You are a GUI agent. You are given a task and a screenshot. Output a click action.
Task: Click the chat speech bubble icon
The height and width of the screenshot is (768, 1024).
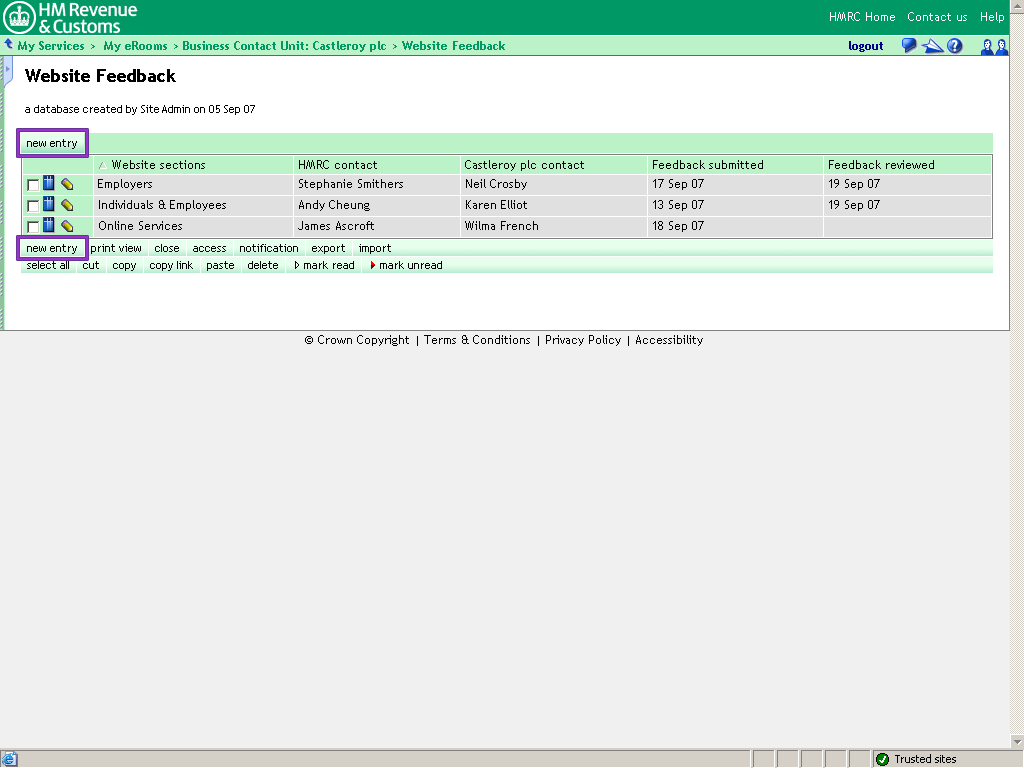coord(908,46)
